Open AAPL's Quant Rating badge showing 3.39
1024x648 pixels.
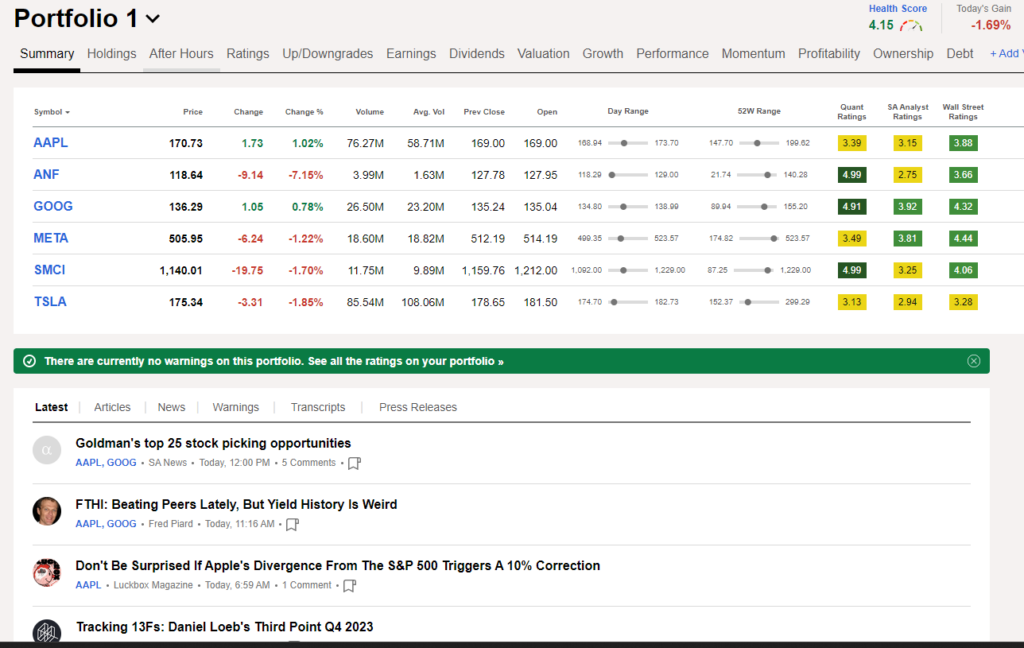[851, 143]
